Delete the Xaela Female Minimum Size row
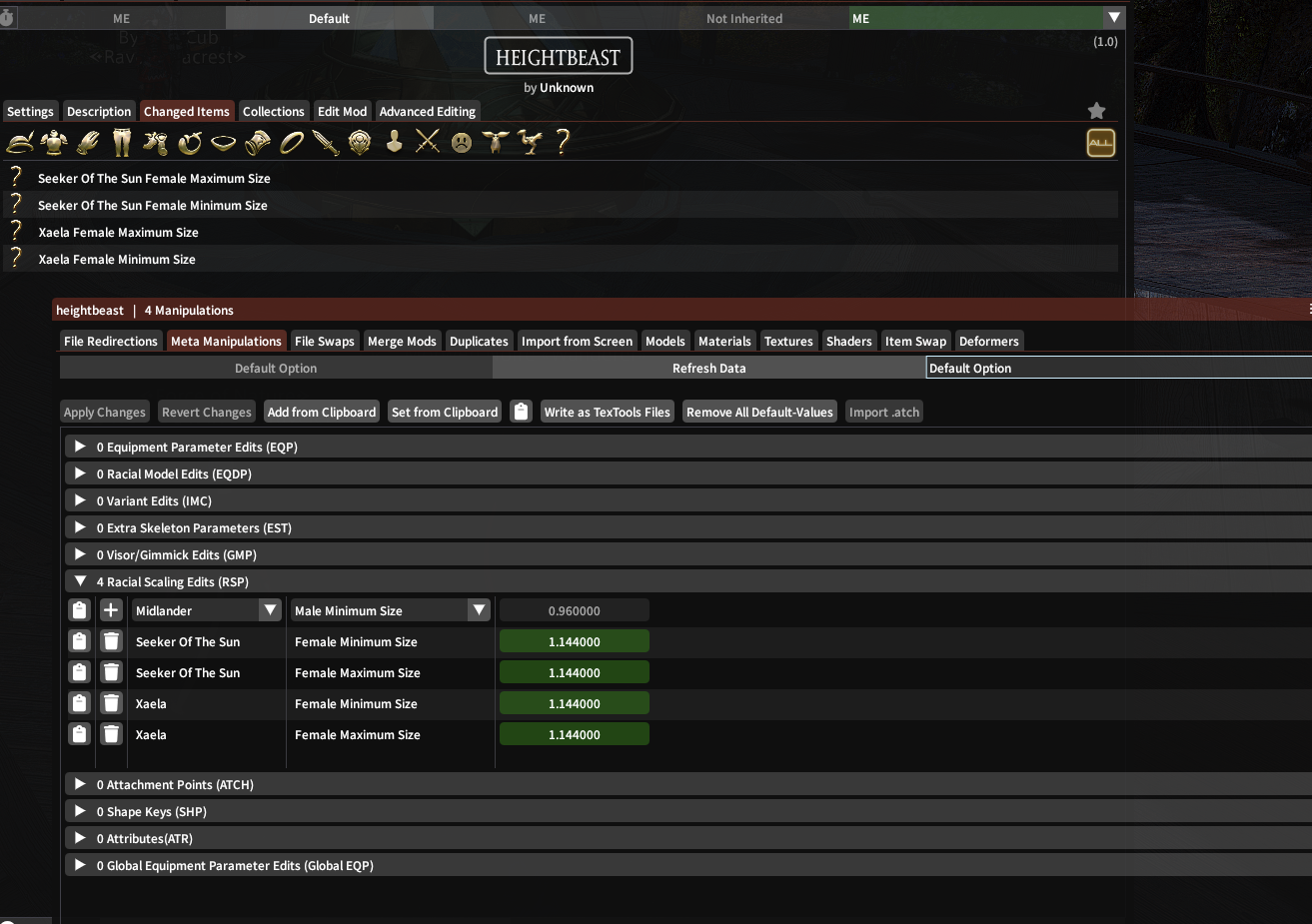The height and width of the screenshot is (924, 1312). click(x=111, y=703)
